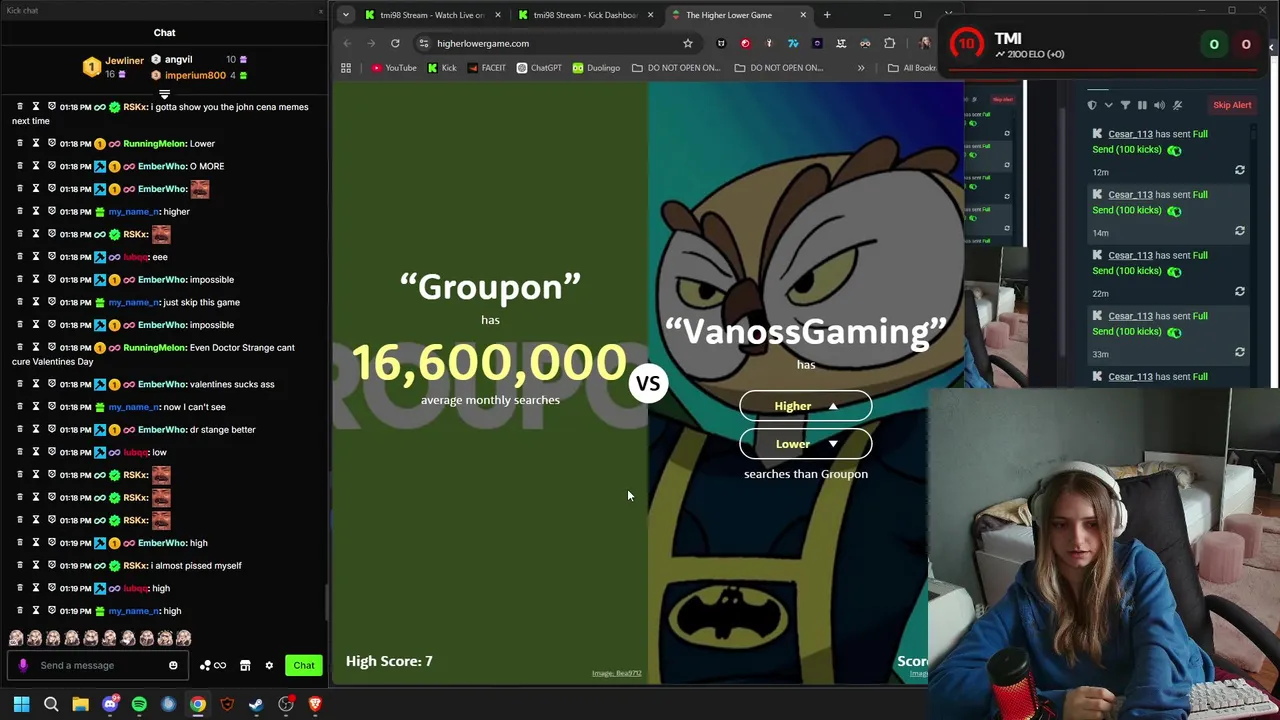Click top gifter Jewliner in leaderboard
This screenshot has width=1280, height=720.
(x=125, y=61)
